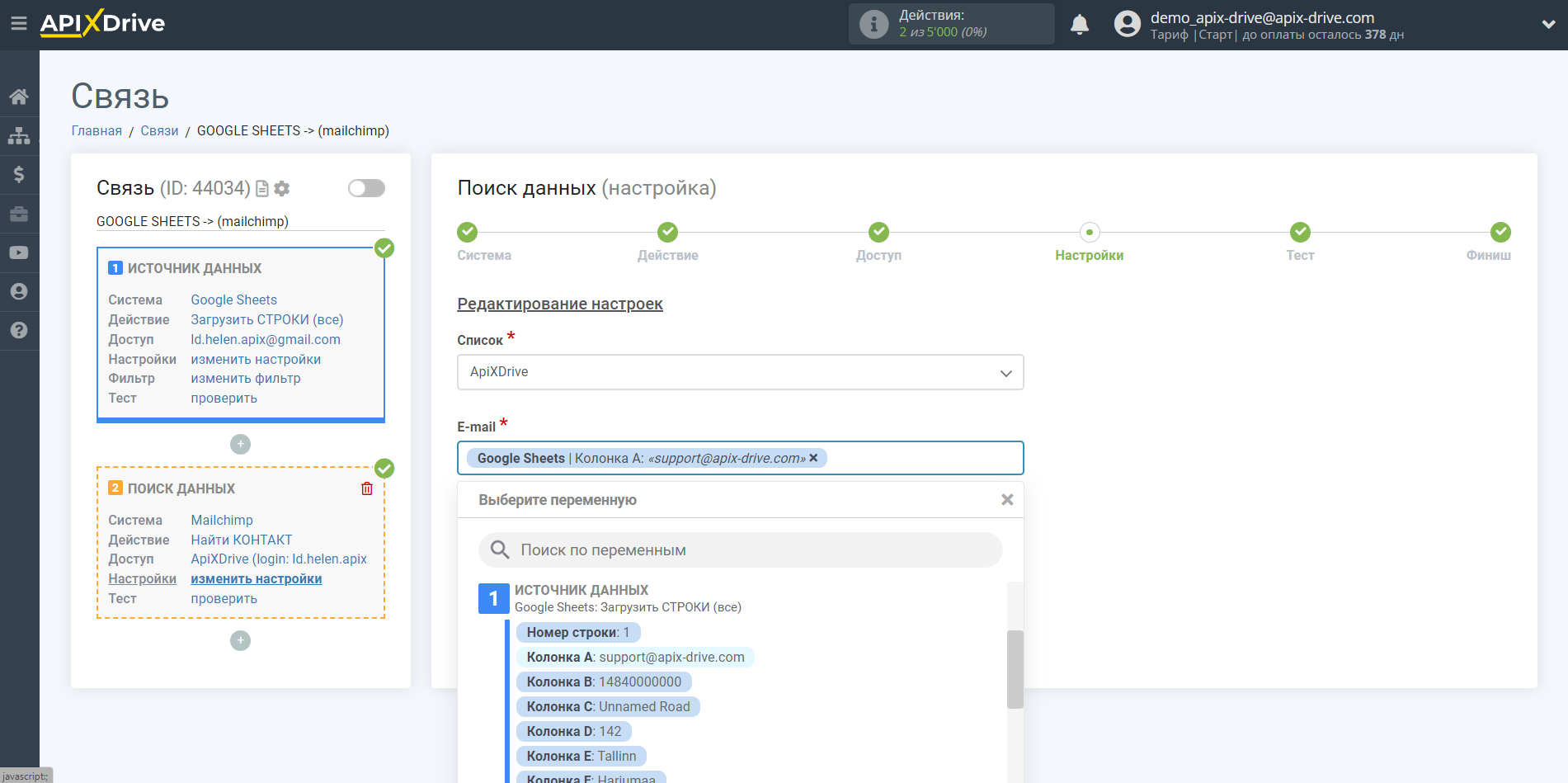Select variable Колонка D: 142
This screenshot has height=783, width=1568.
(x=574, y=731)
